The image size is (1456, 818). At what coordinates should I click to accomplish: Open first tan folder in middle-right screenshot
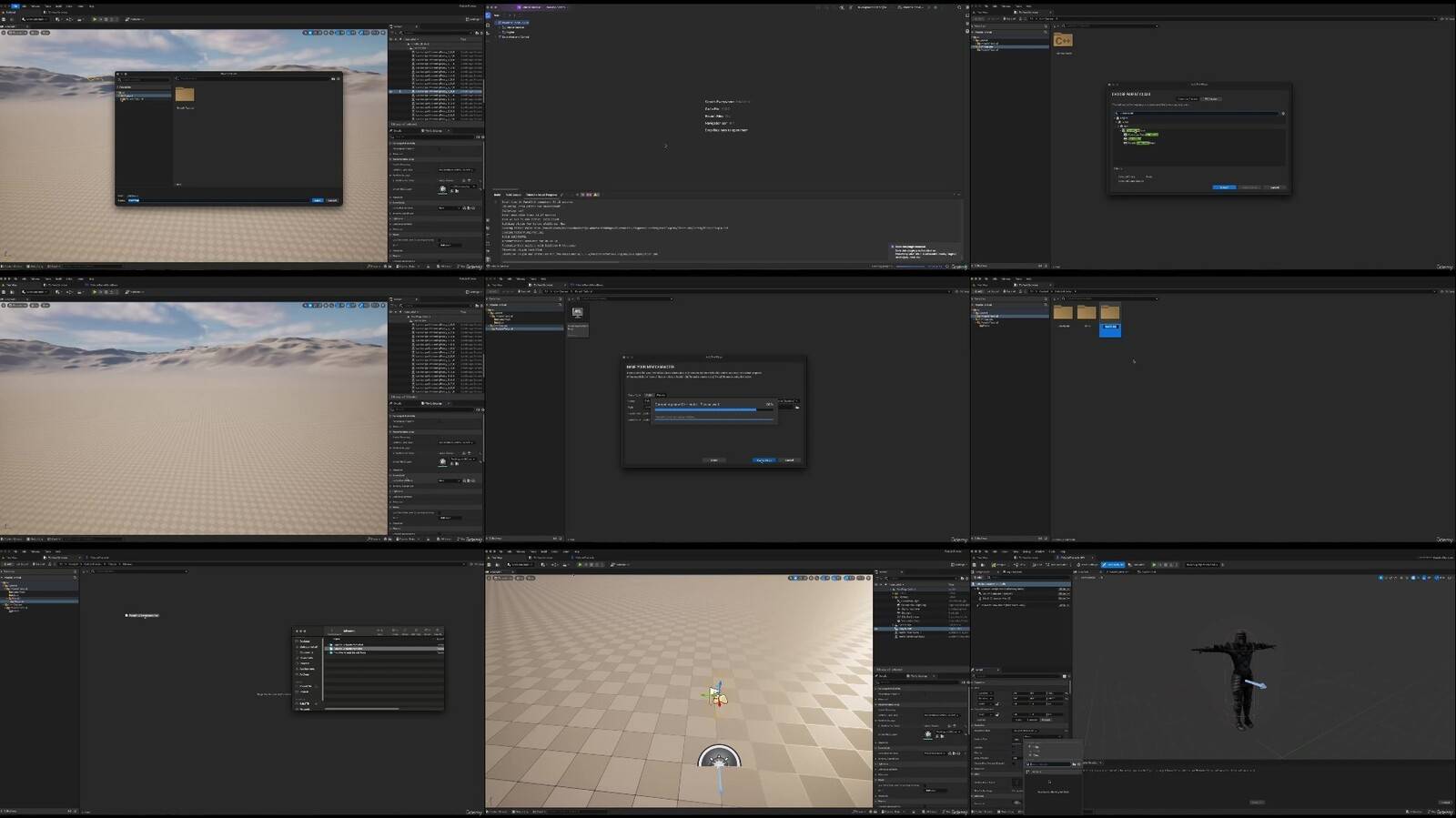[1063, 312]
